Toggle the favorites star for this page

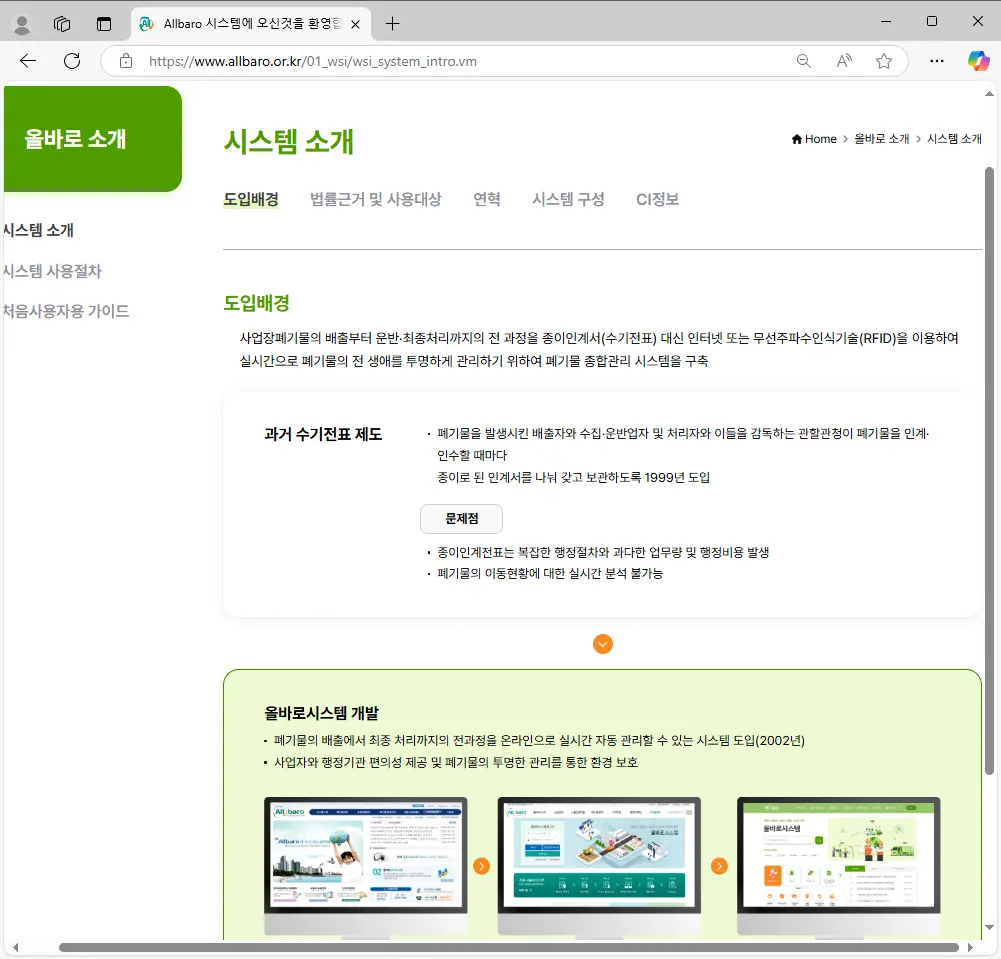pyautogui.click(x=884, y=61)
